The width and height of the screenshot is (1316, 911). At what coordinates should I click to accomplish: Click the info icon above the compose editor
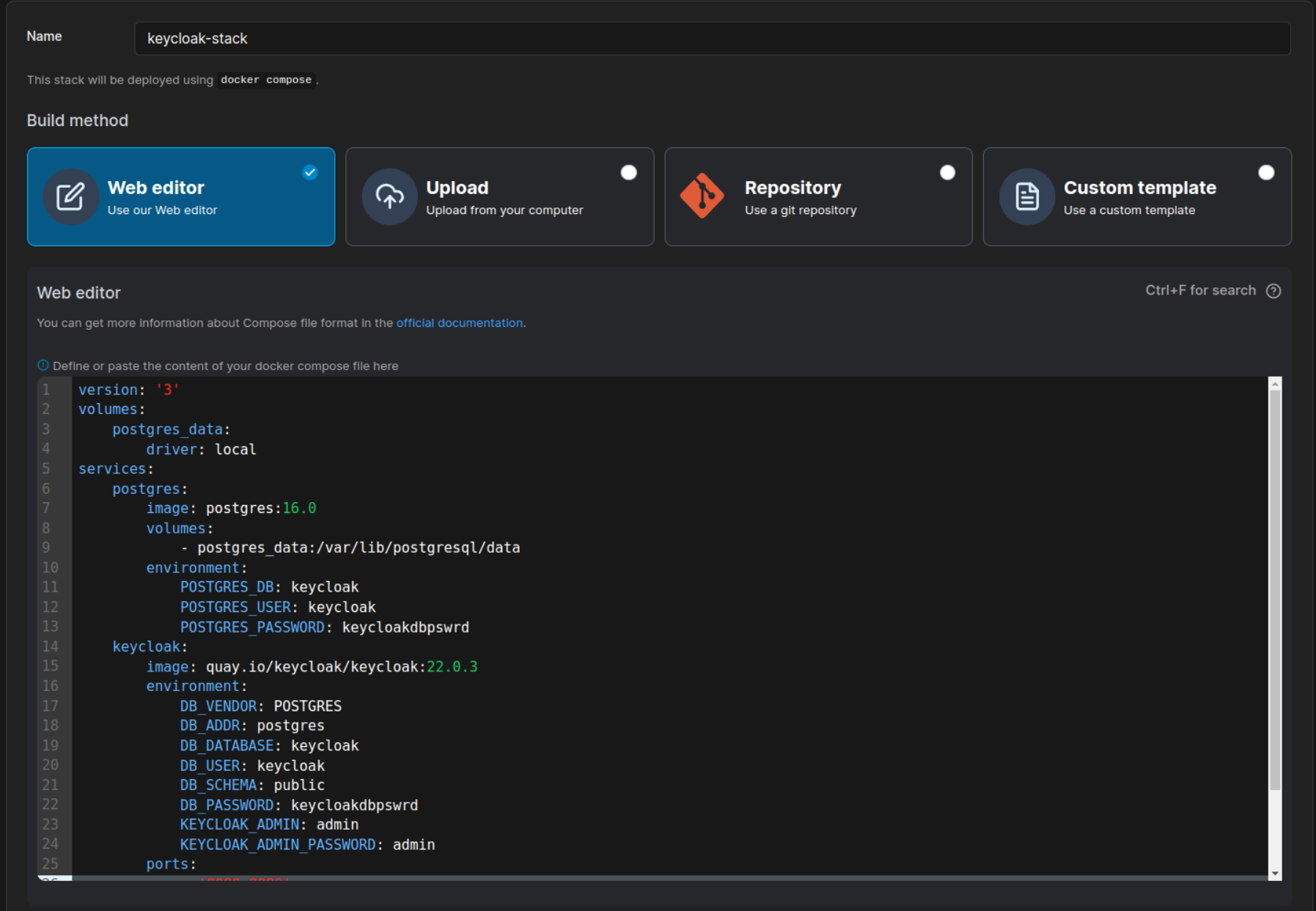pos(43,365)
